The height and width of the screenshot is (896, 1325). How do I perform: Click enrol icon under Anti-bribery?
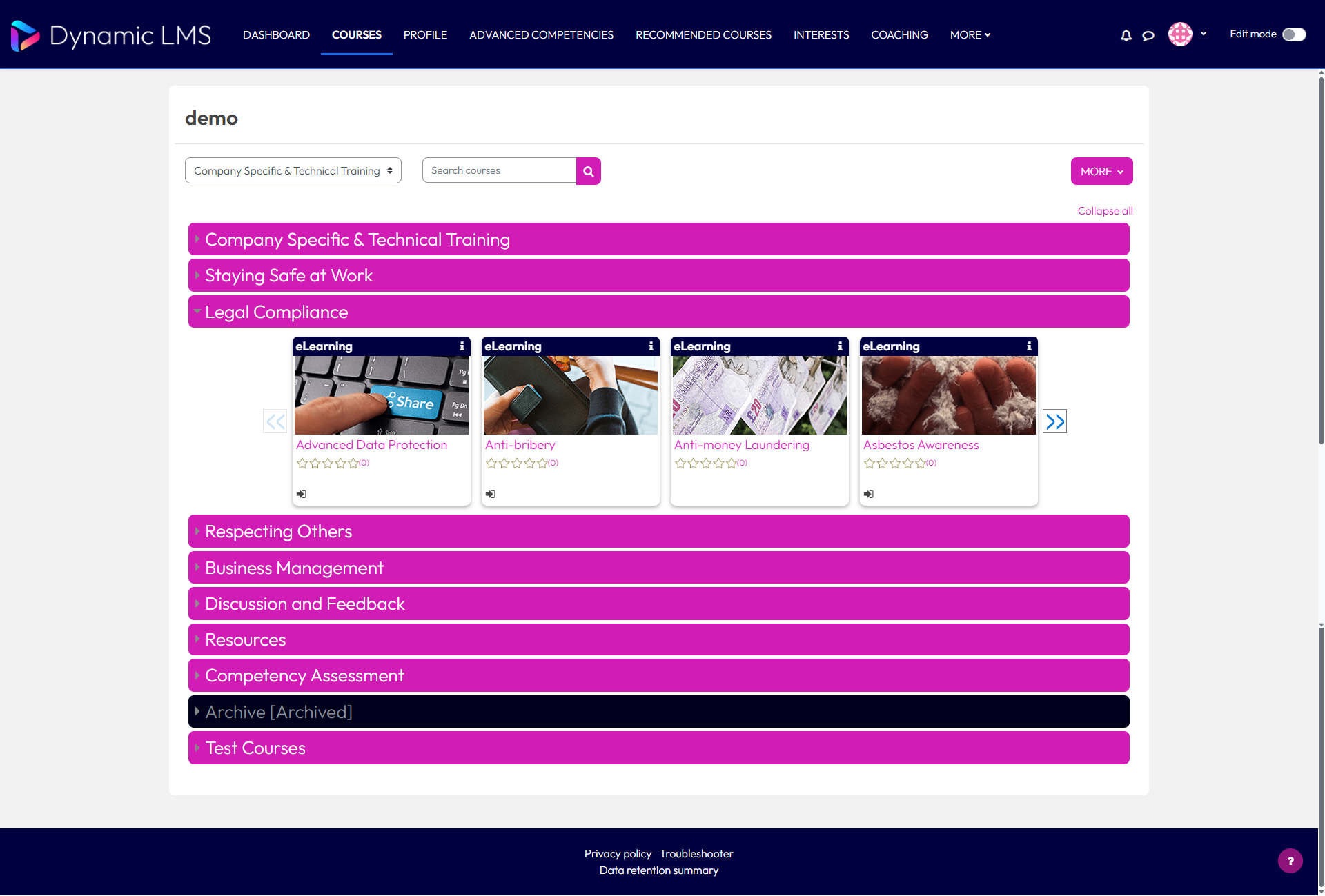coord(491,494)
